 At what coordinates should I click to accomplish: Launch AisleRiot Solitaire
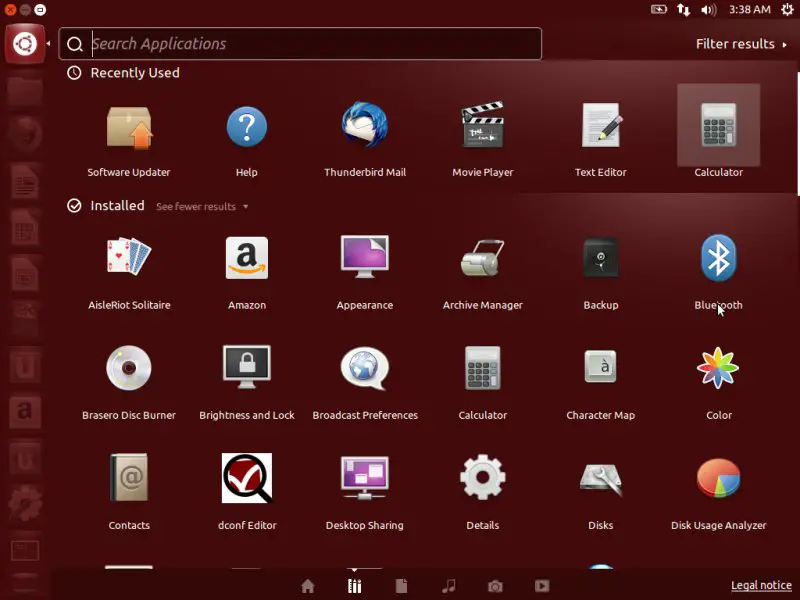pos(129,257)
